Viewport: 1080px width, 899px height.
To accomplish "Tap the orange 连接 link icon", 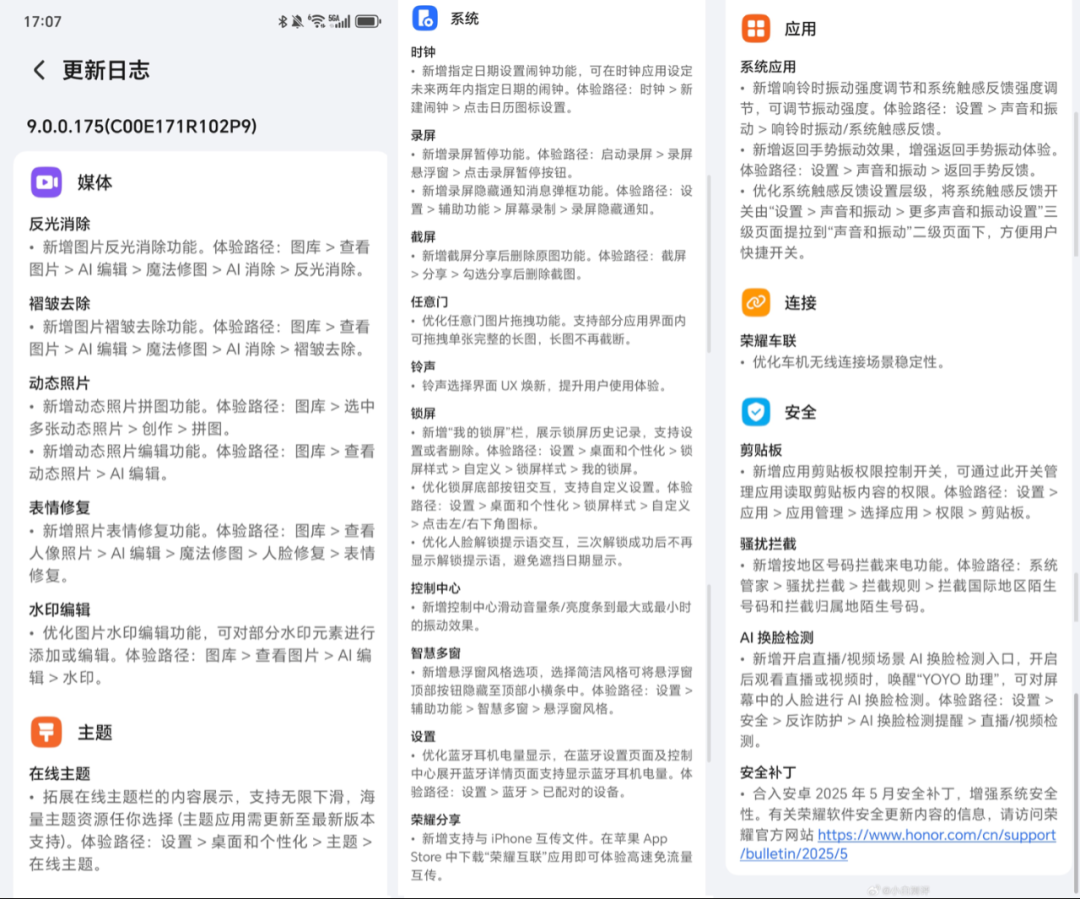I will click(x=756, y=302).
